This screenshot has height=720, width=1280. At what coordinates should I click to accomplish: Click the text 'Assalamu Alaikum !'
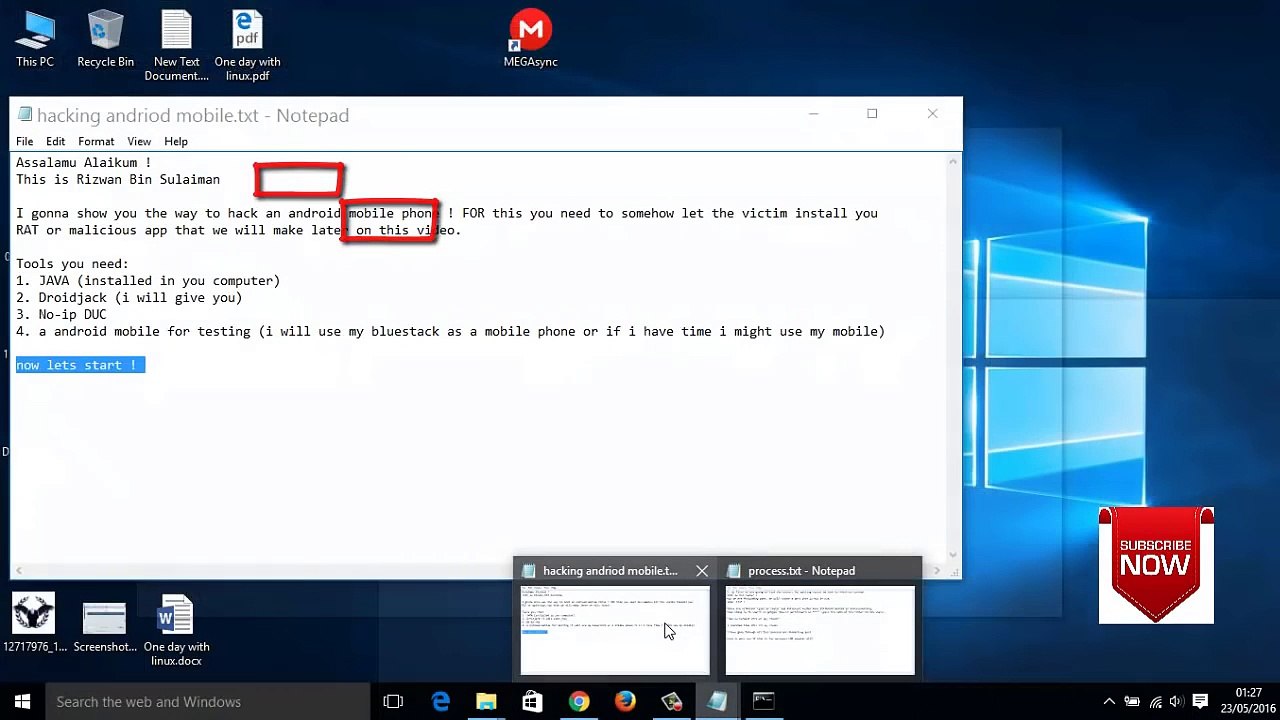[x=83, y=162]
